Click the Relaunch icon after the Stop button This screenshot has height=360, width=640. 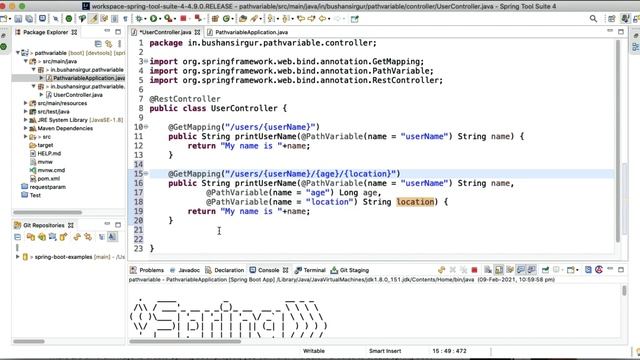click(x=198, y=18)
